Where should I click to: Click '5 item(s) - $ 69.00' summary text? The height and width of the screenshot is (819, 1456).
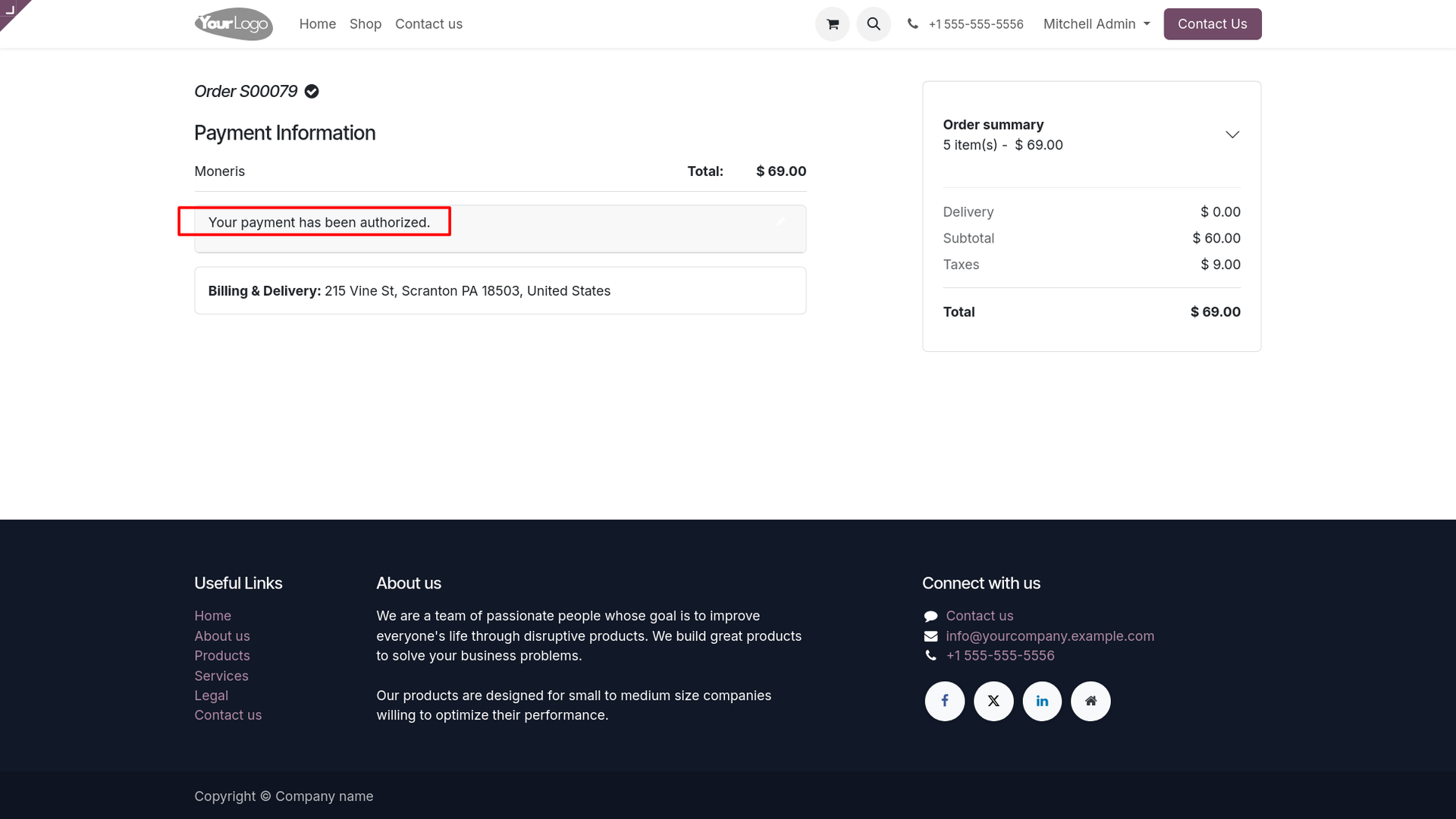point(1003,145)
